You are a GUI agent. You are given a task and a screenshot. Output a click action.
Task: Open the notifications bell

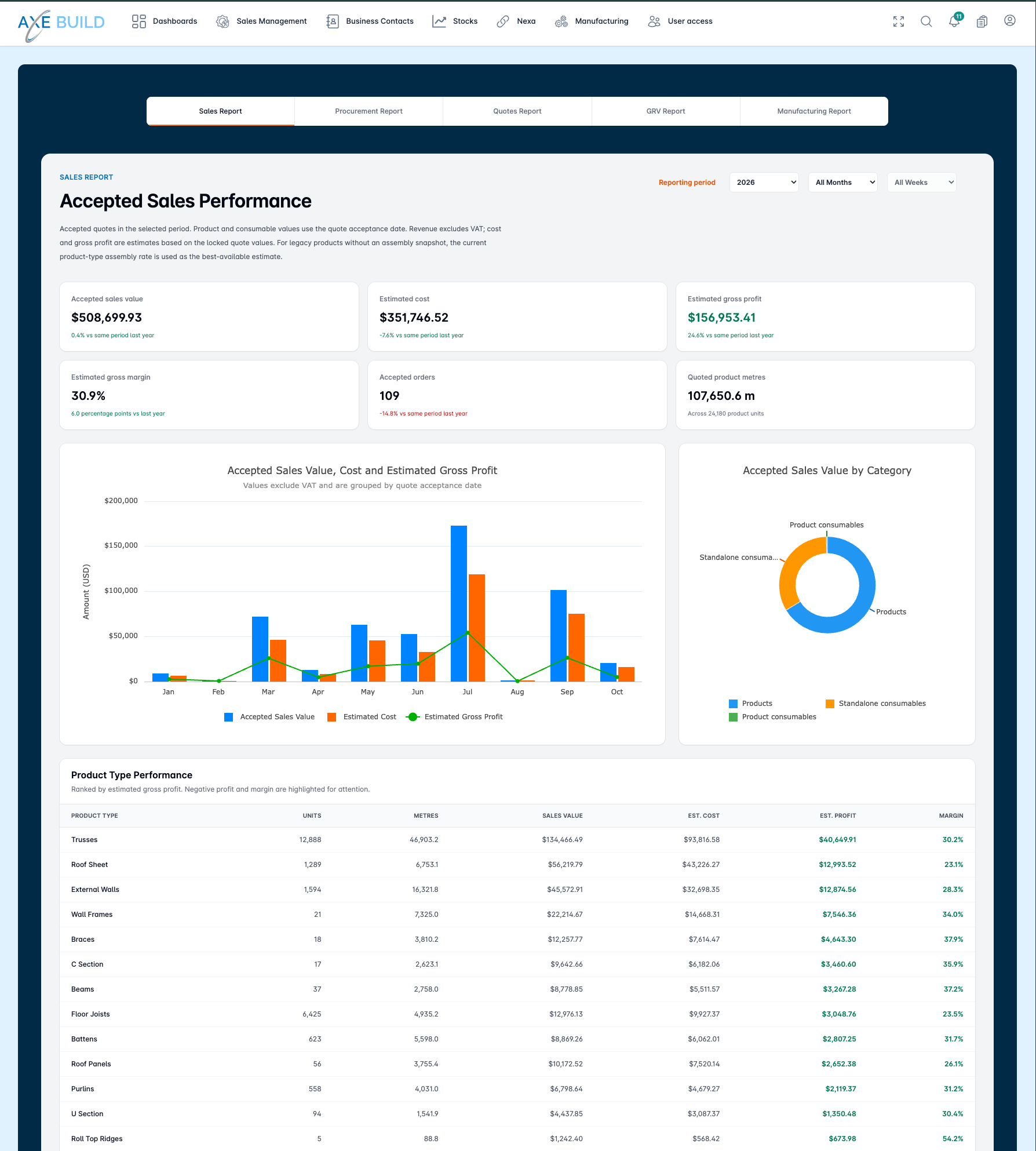point(954,21)
